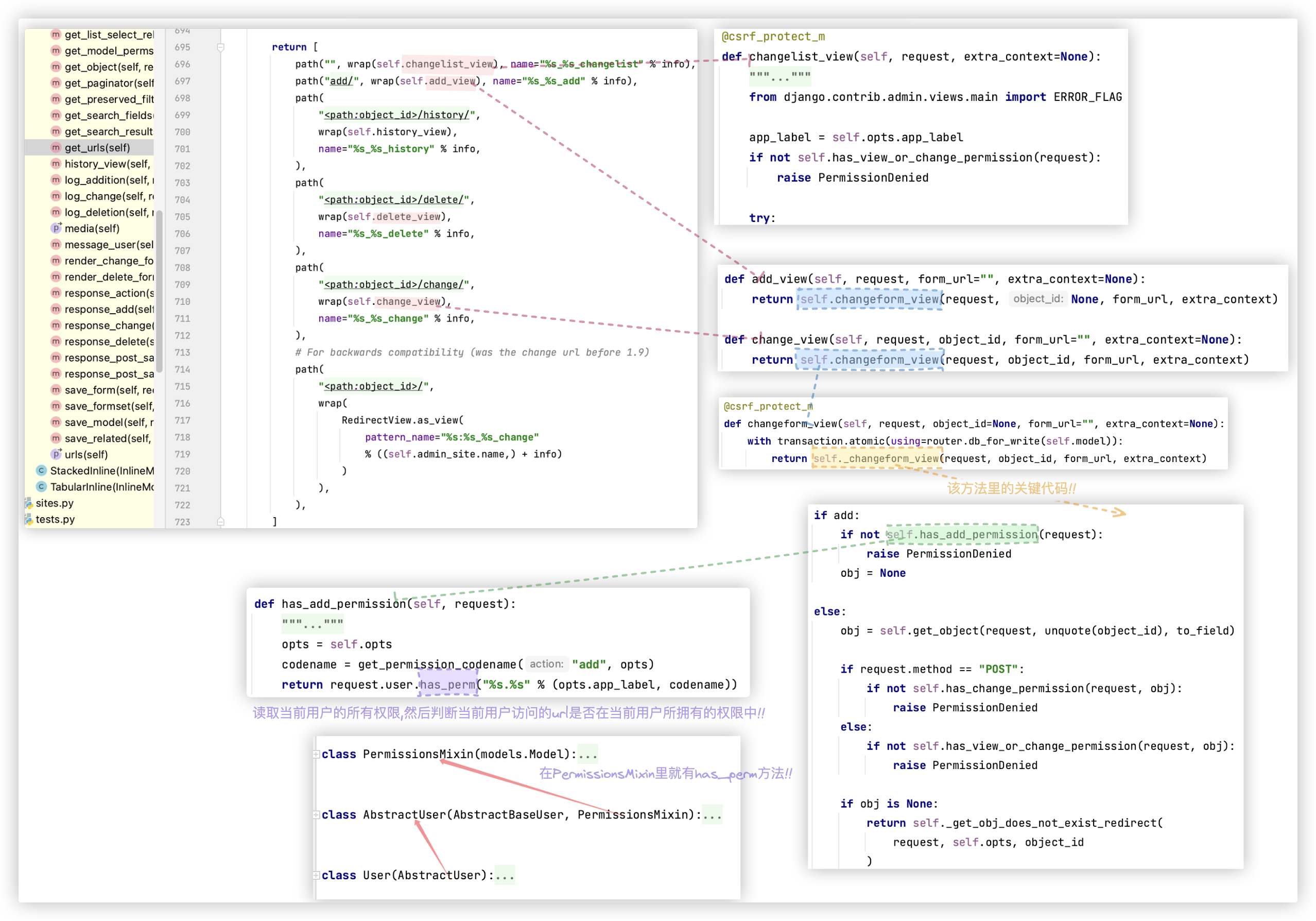Expand collapsed docstring in changelist_view

tap(780, 76)
